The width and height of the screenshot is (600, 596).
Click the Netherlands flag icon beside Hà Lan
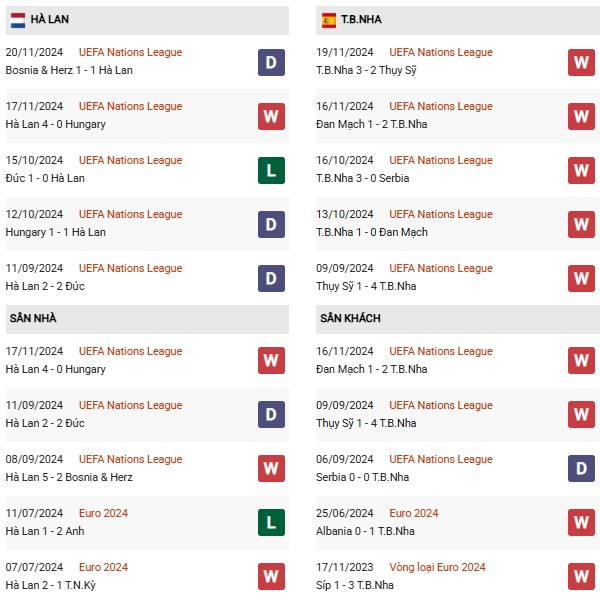18,20
